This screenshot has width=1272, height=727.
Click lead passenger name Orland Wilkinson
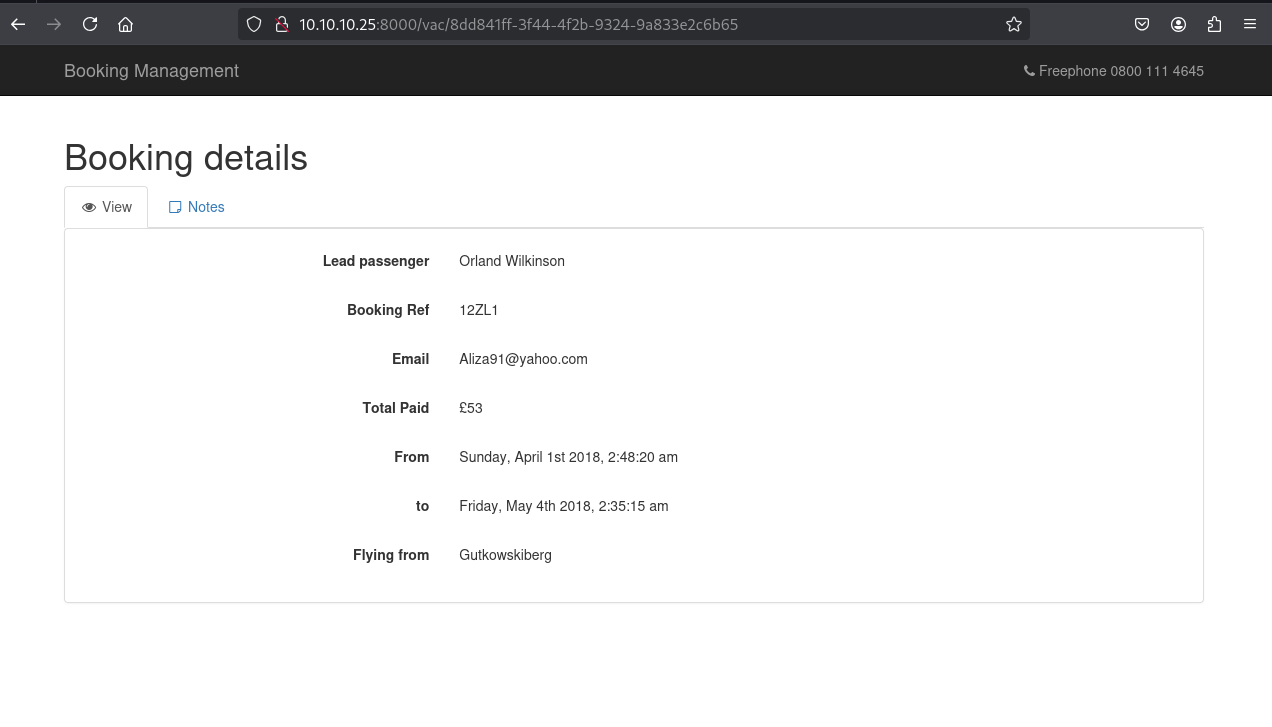tap(511, 261)
